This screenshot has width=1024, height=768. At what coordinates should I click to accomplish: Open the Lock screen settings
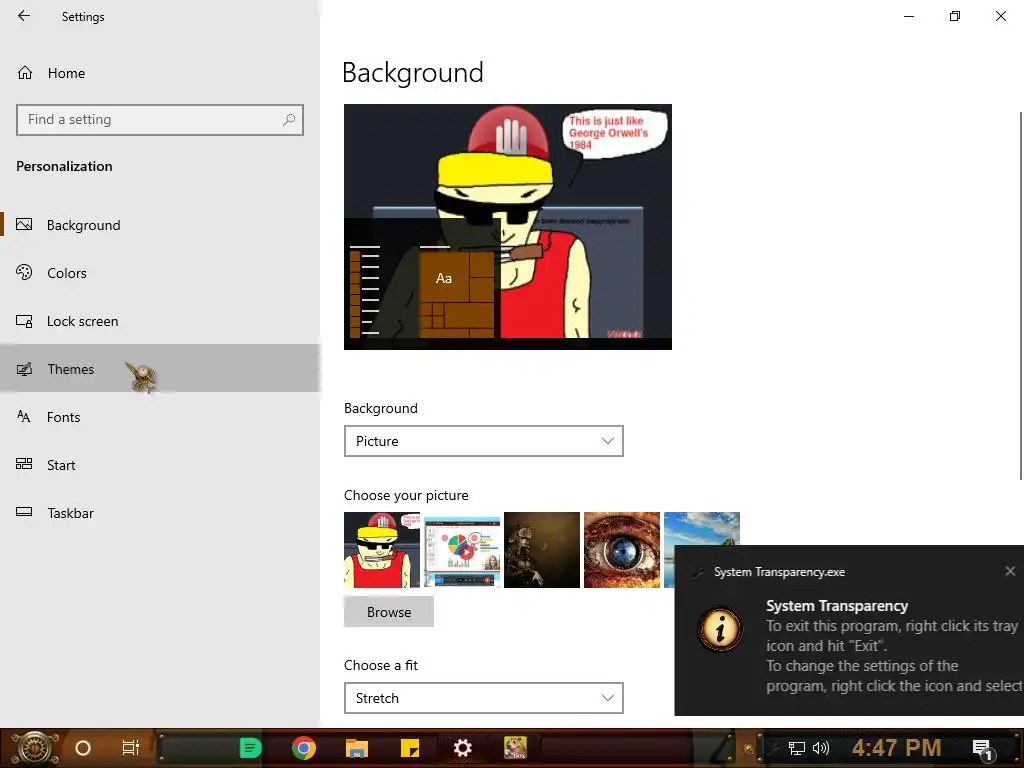coord(160,321)
